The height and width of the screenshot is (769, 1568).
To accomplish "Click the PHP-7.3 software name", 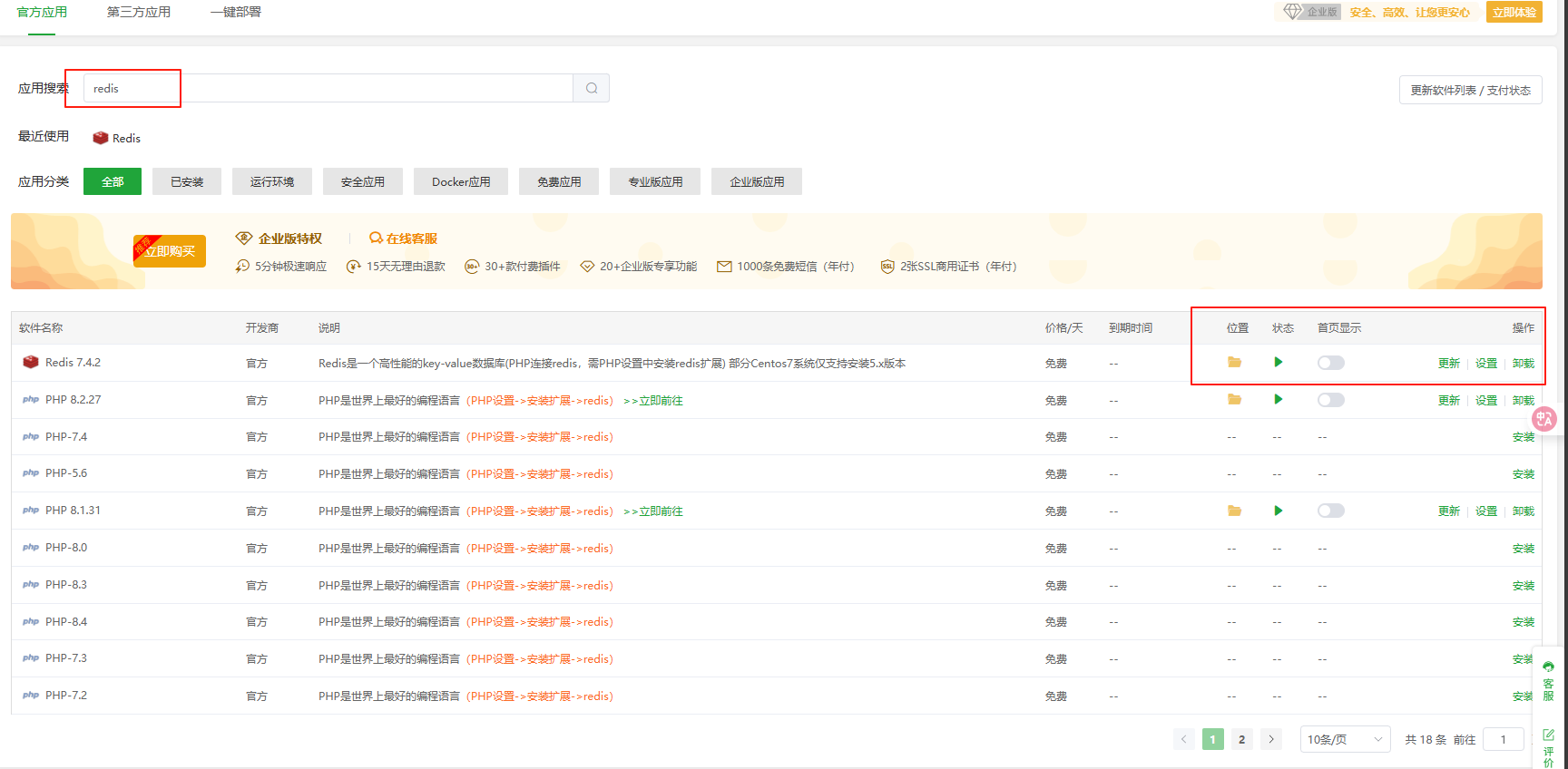I will (66, 658).
